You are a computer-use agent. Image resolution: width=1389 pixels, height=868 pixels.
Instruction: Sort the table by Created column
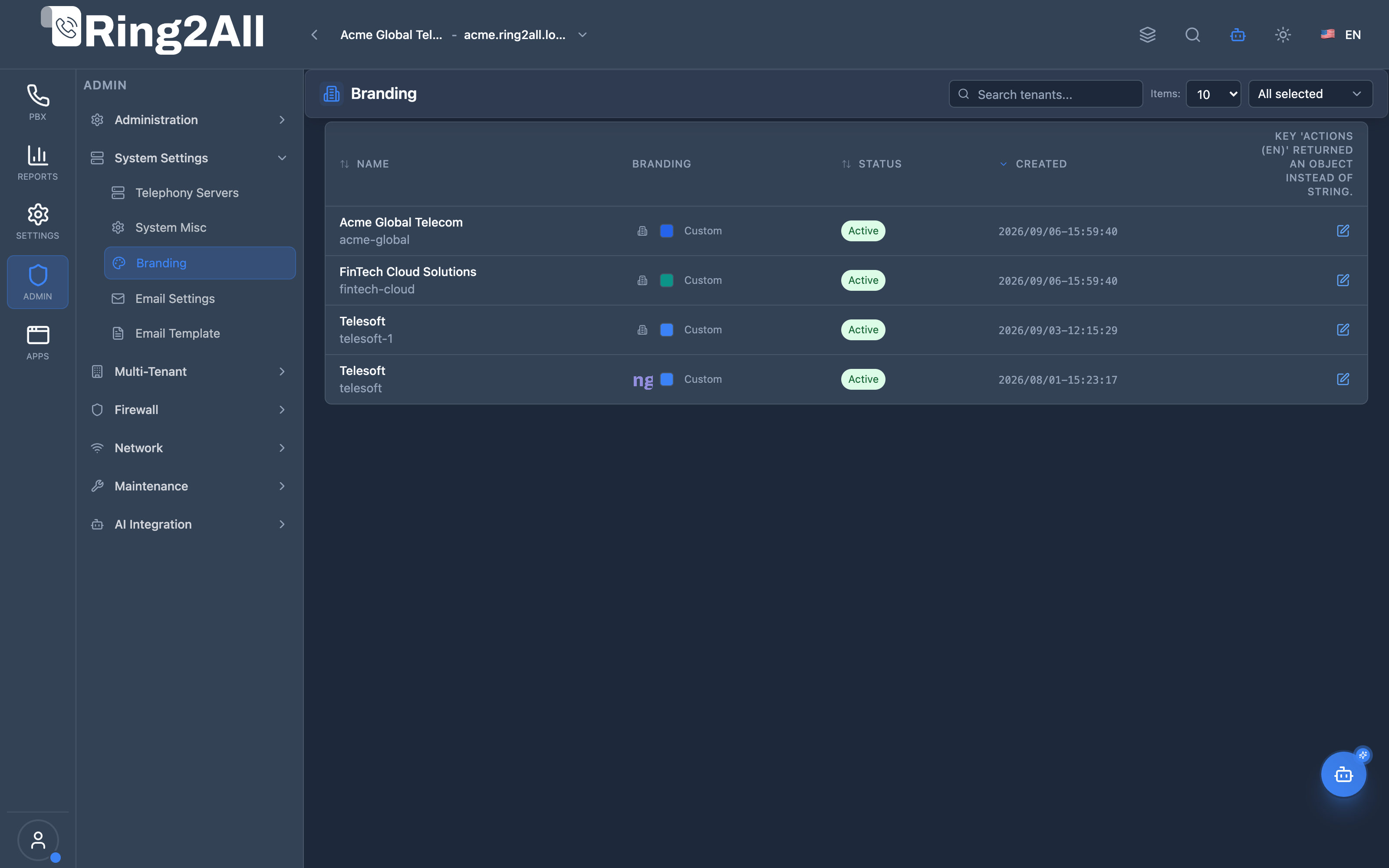(1033, 164)
